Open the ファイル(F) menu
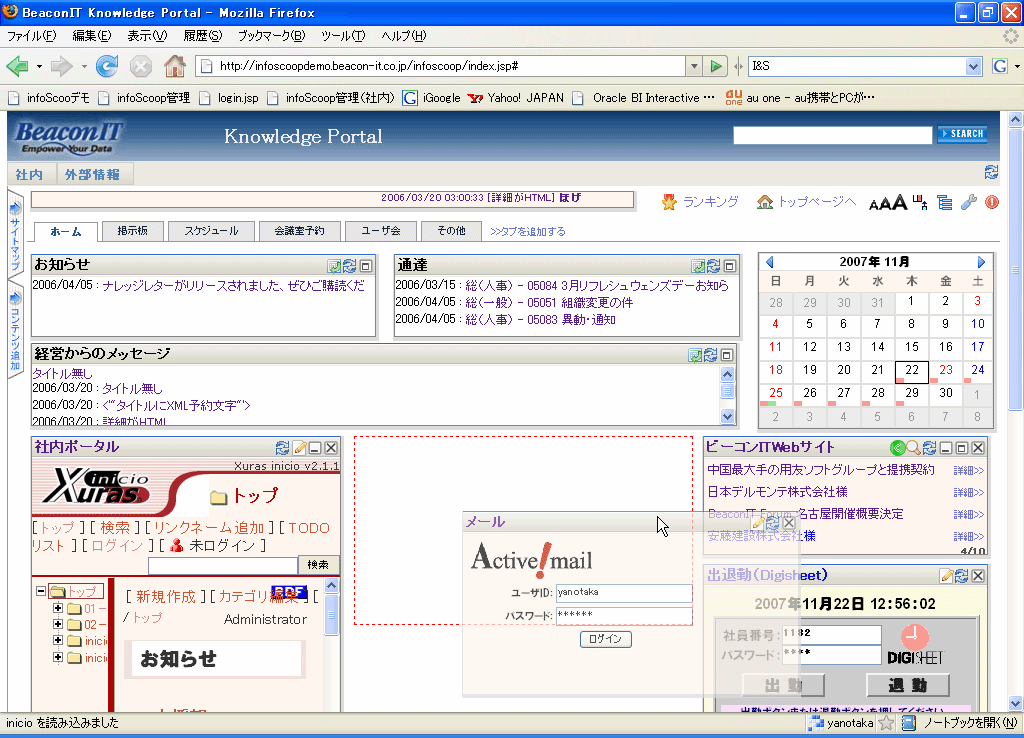 coord(31,36)
